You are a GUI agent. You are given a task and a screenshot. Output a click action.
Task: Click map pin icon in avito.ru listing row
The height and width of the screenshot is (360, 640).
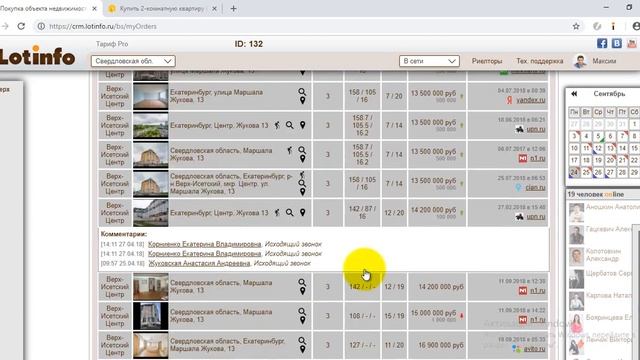click(x=302, y=349)
